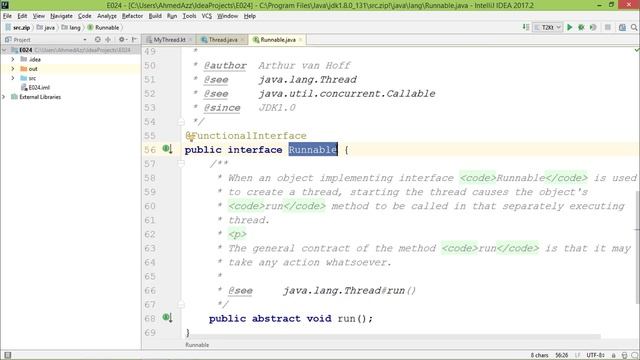Click the green inspection checkmark top right of editor
The height and width of the screenshot is (360, 640).
point(636,50)
